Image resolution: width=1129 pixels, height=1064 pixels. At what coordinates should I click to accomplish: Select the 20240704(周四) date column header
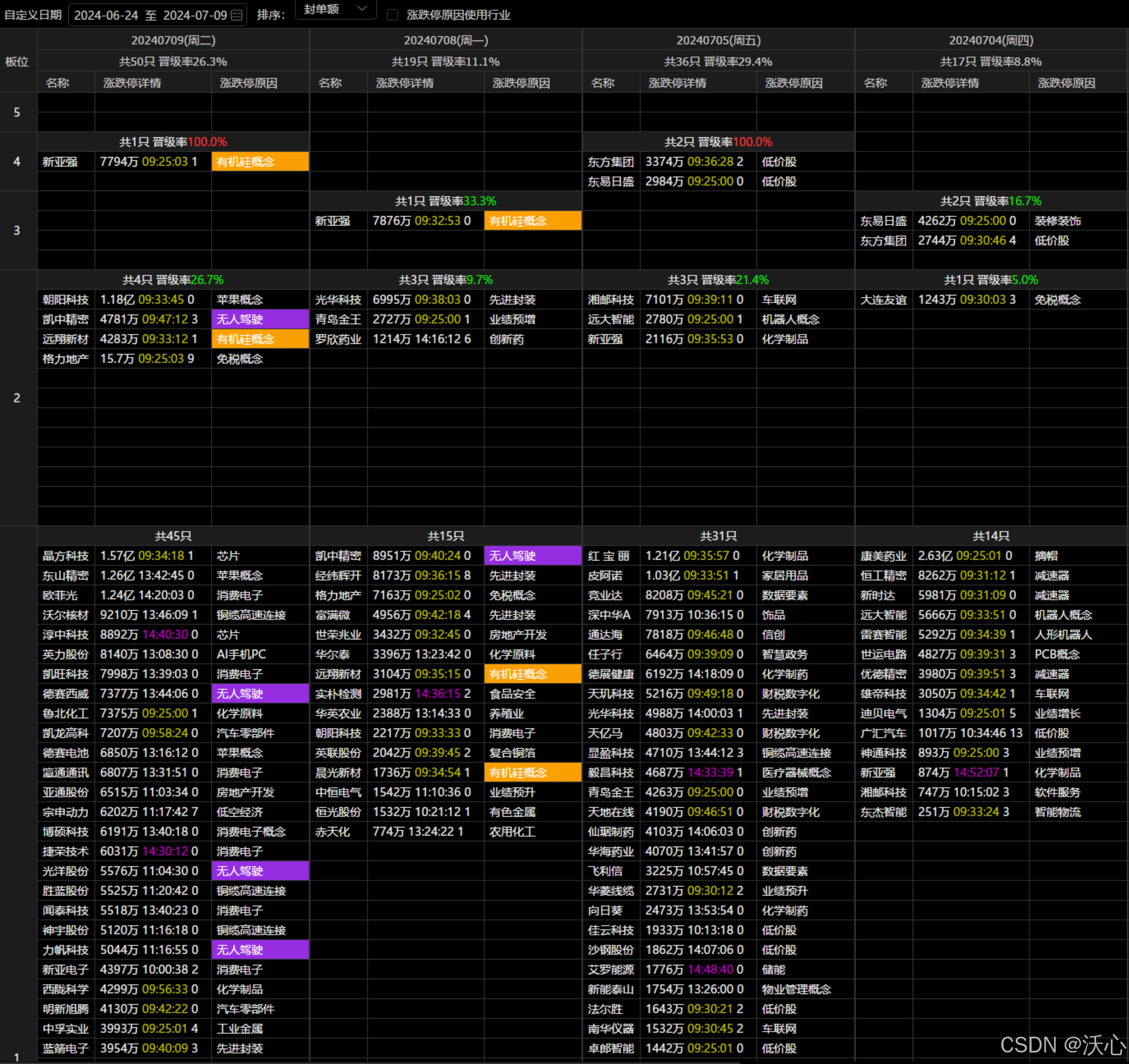tap(991, 41)
